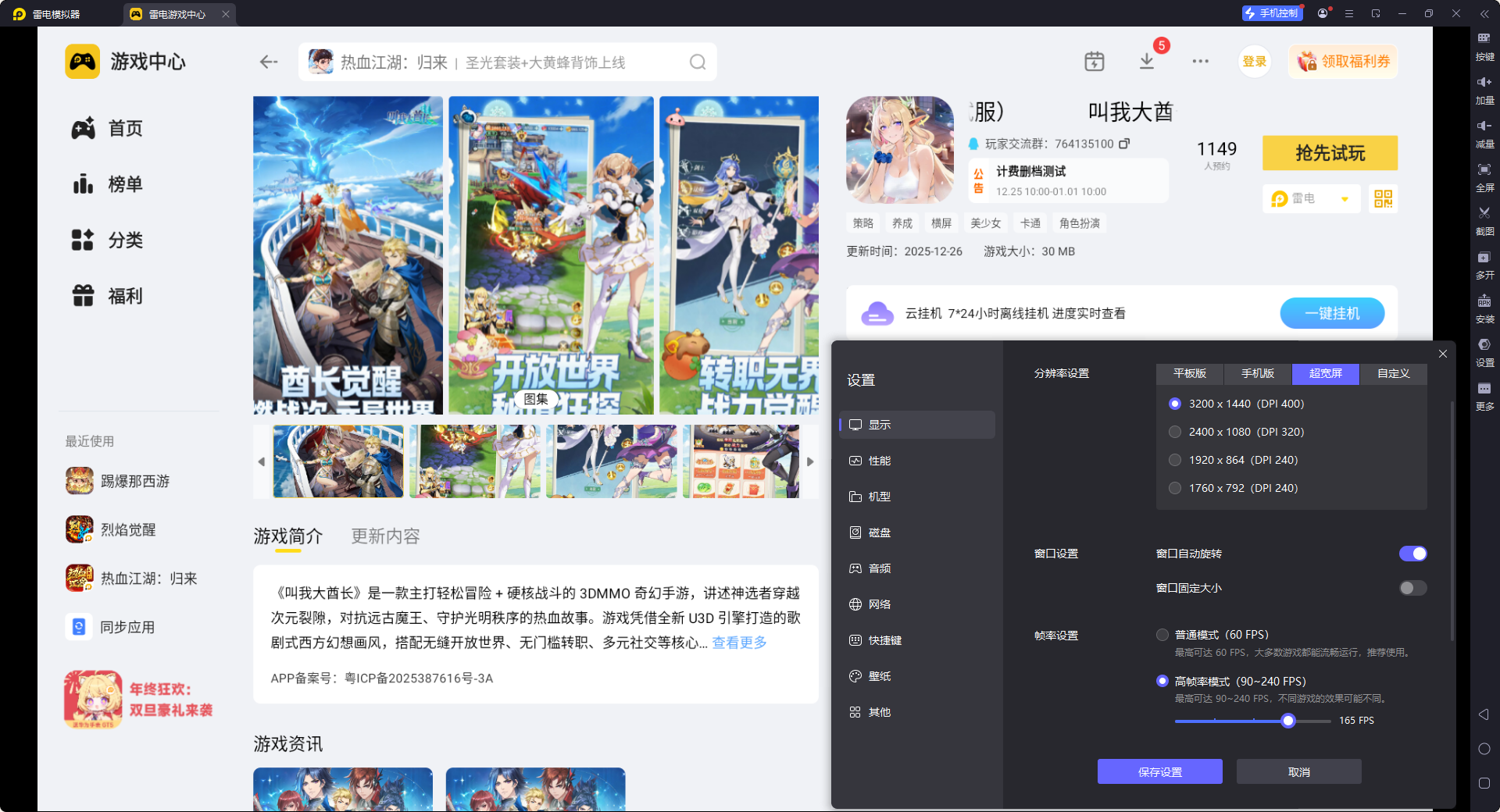Go to 榜单 in the left navigation
1500x812 pixels.
tap(108, 184)
